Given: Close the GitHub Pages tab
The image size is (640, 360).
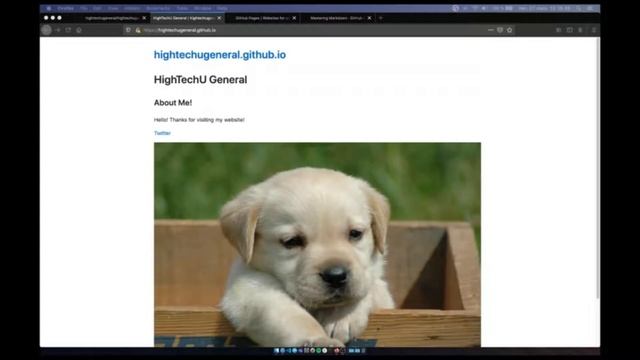Looking at the screenshot, I should pos(294,18).
